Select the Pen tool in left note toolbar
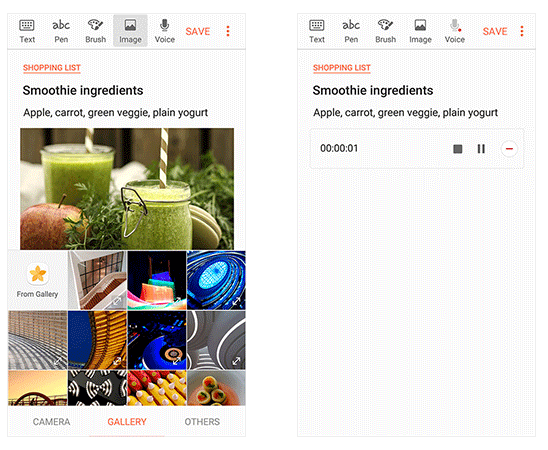Viewport: 548px width, 450px height. [61, 31]
